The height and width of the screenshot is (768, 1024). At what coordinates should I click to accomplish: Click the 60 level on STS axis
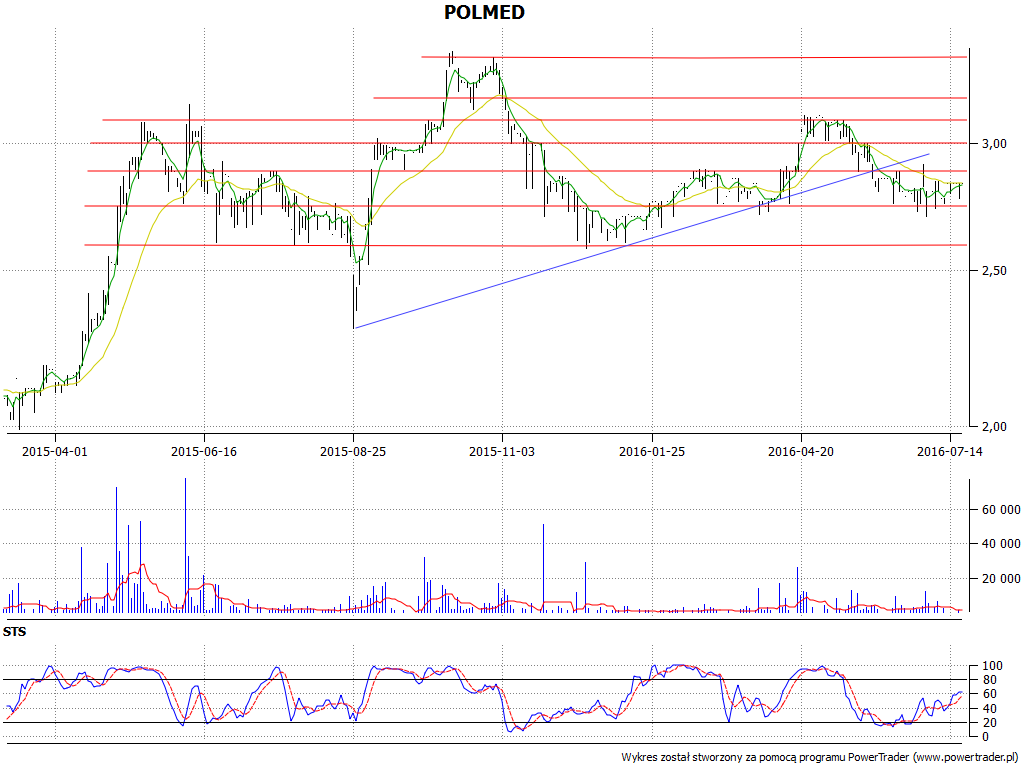989,694
